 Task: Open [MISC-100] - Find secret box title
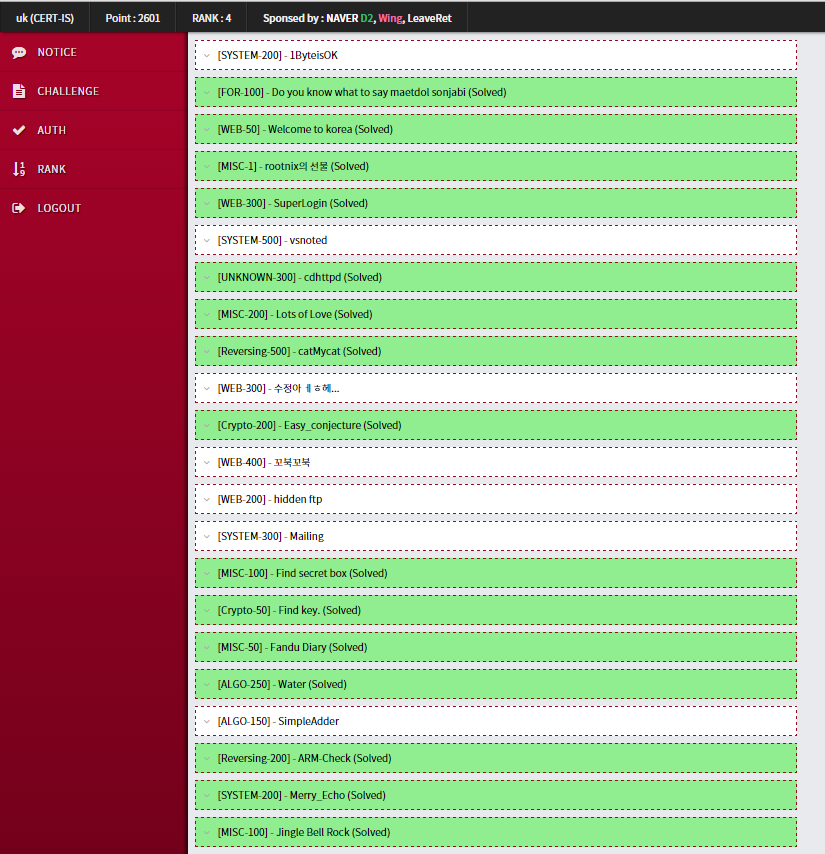pyautogui.click(x=302, y=574)
